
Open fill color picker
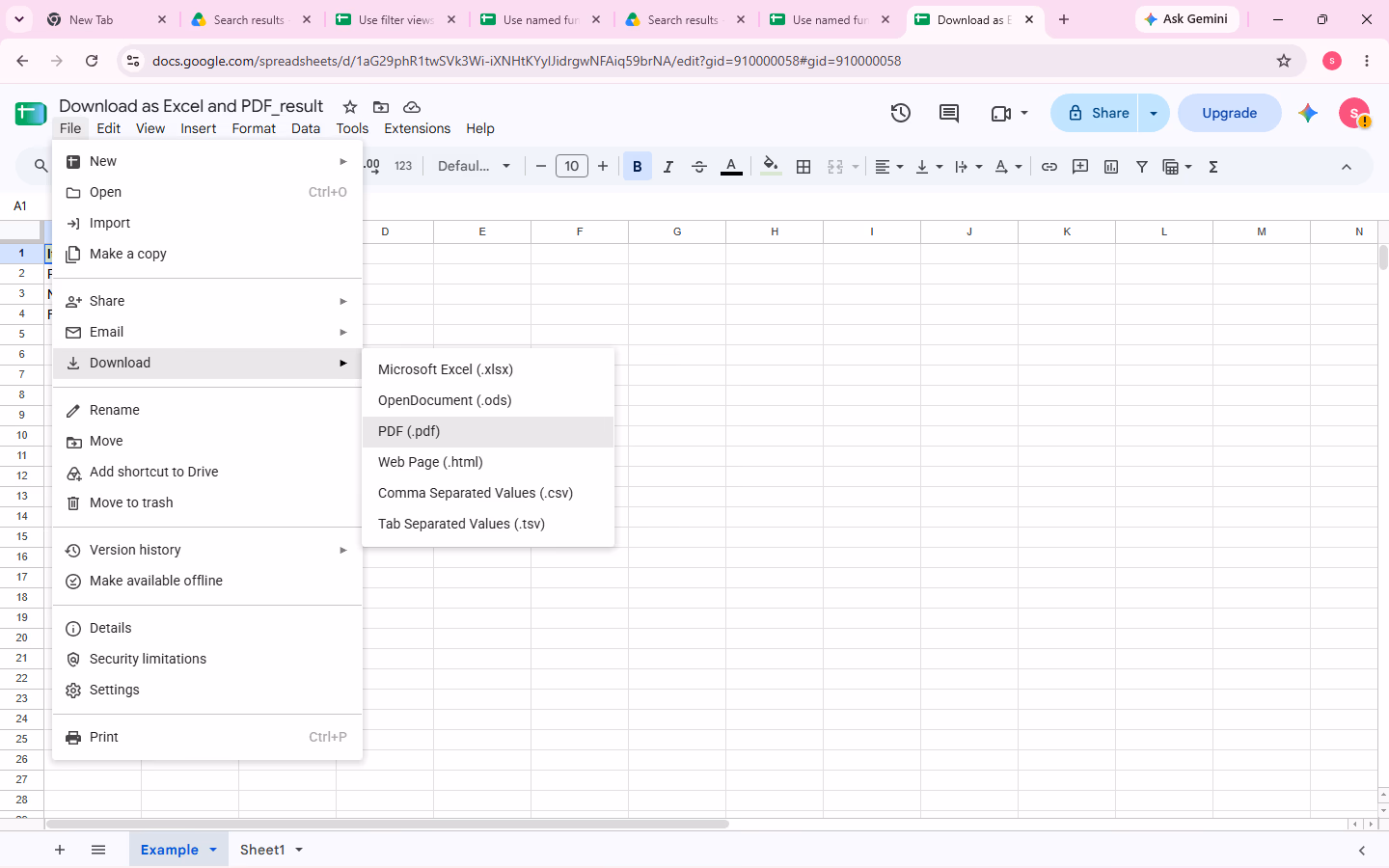click(771, 167)
